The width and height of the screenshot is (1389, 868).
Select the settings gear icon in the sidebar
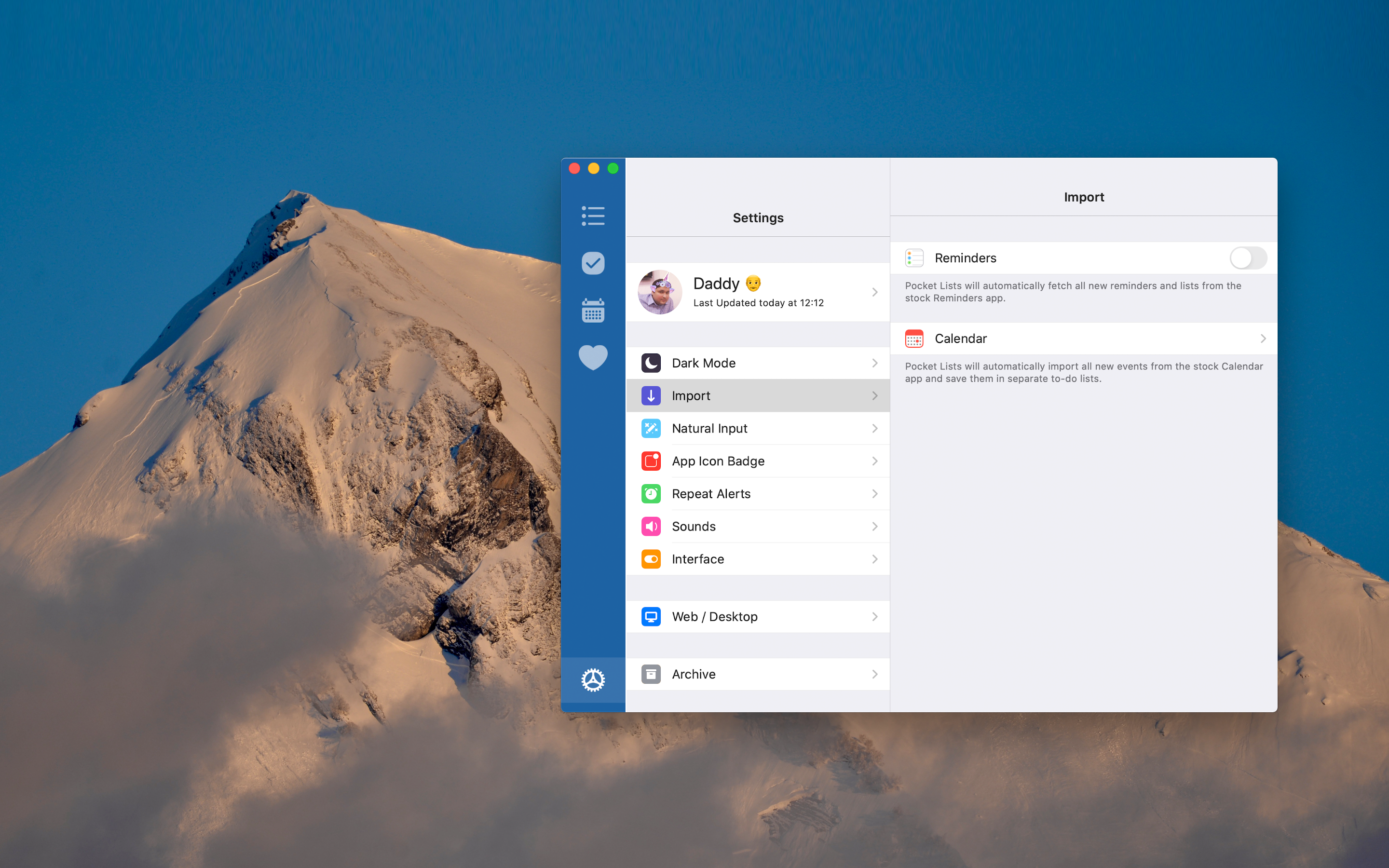point(593,680)
